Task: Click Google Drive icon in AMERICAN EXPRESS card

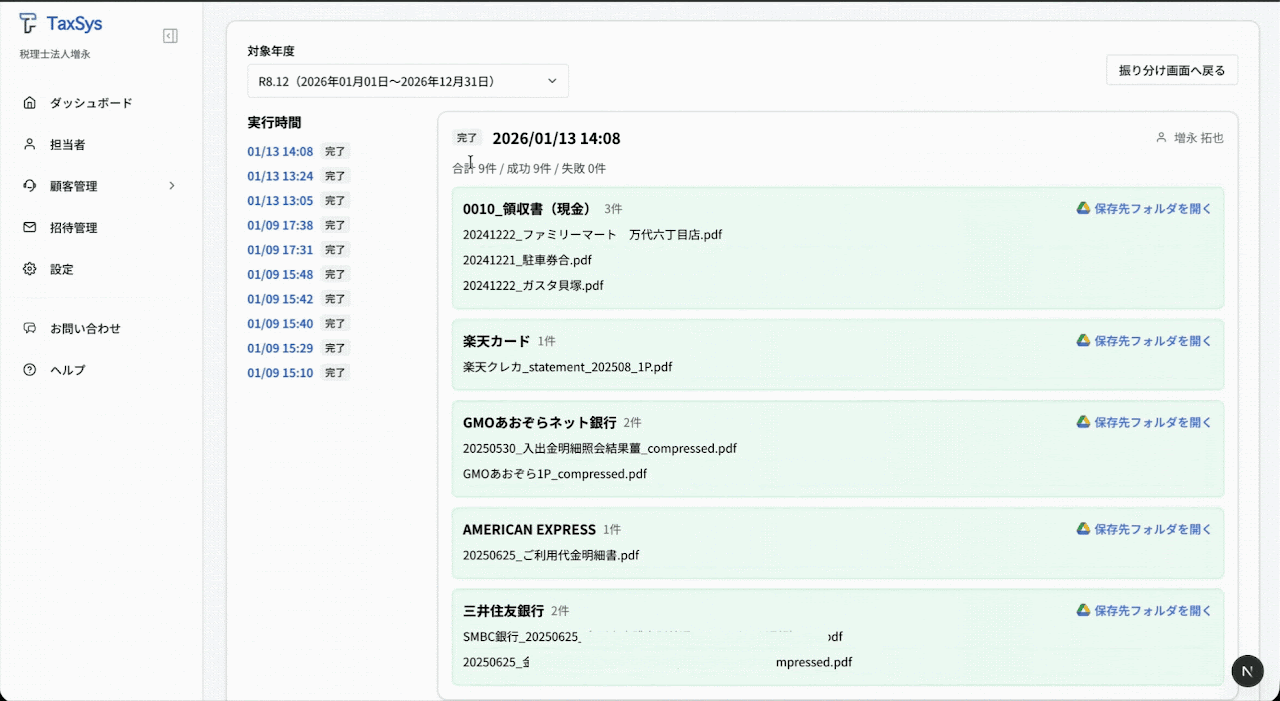Action: [x=1083, y=528]
